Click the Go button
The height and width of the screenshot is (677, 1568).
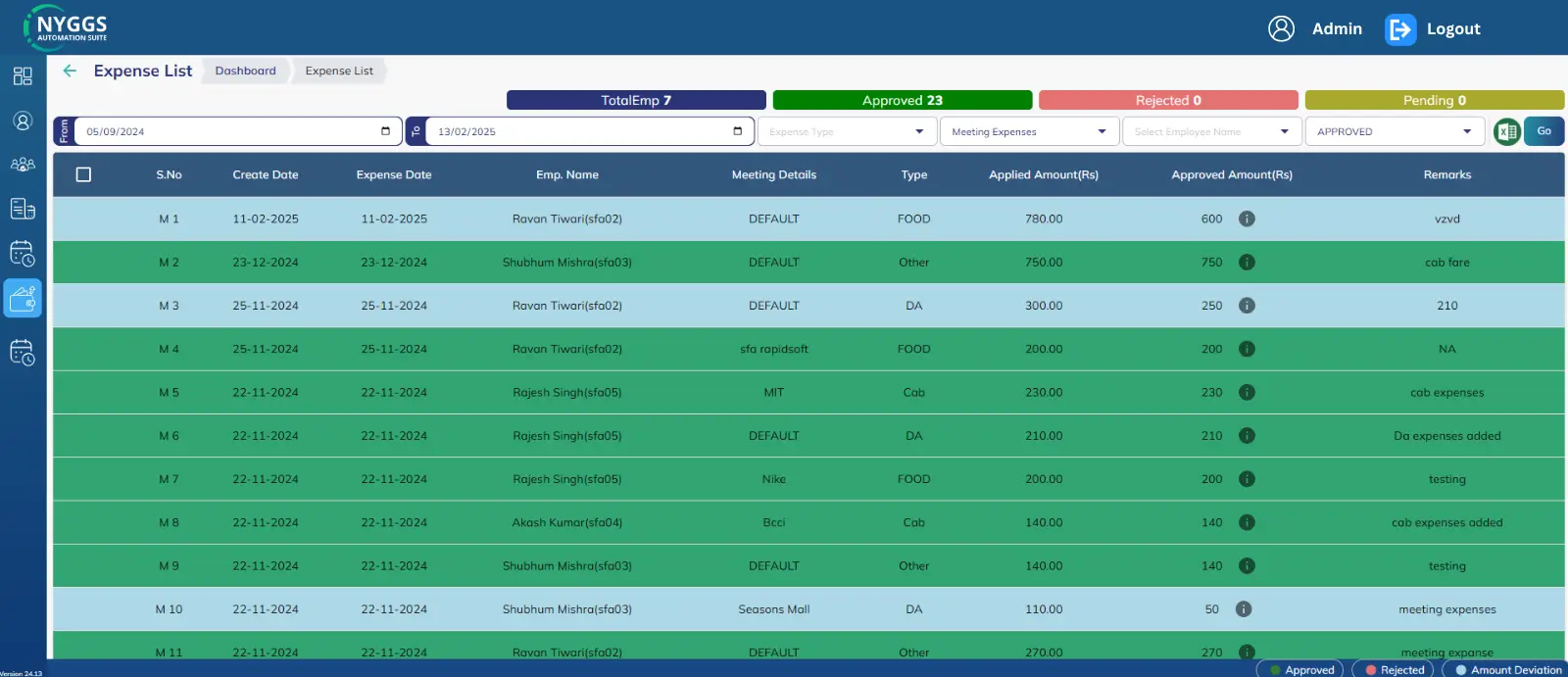[x=1543, y=131]
